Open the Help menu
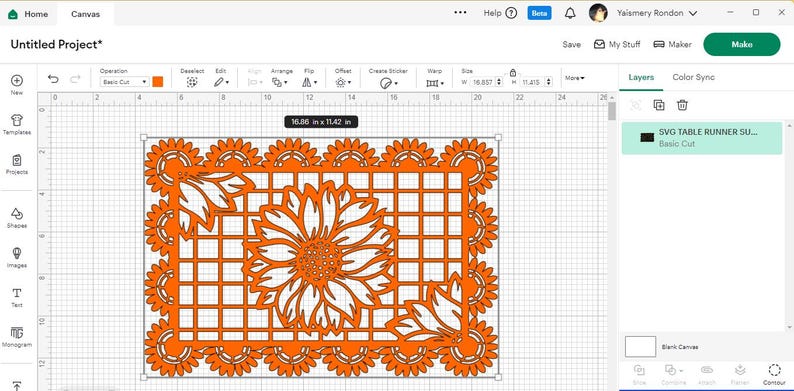This screenshot has width=794, height=391. click(x=500, y=13)
